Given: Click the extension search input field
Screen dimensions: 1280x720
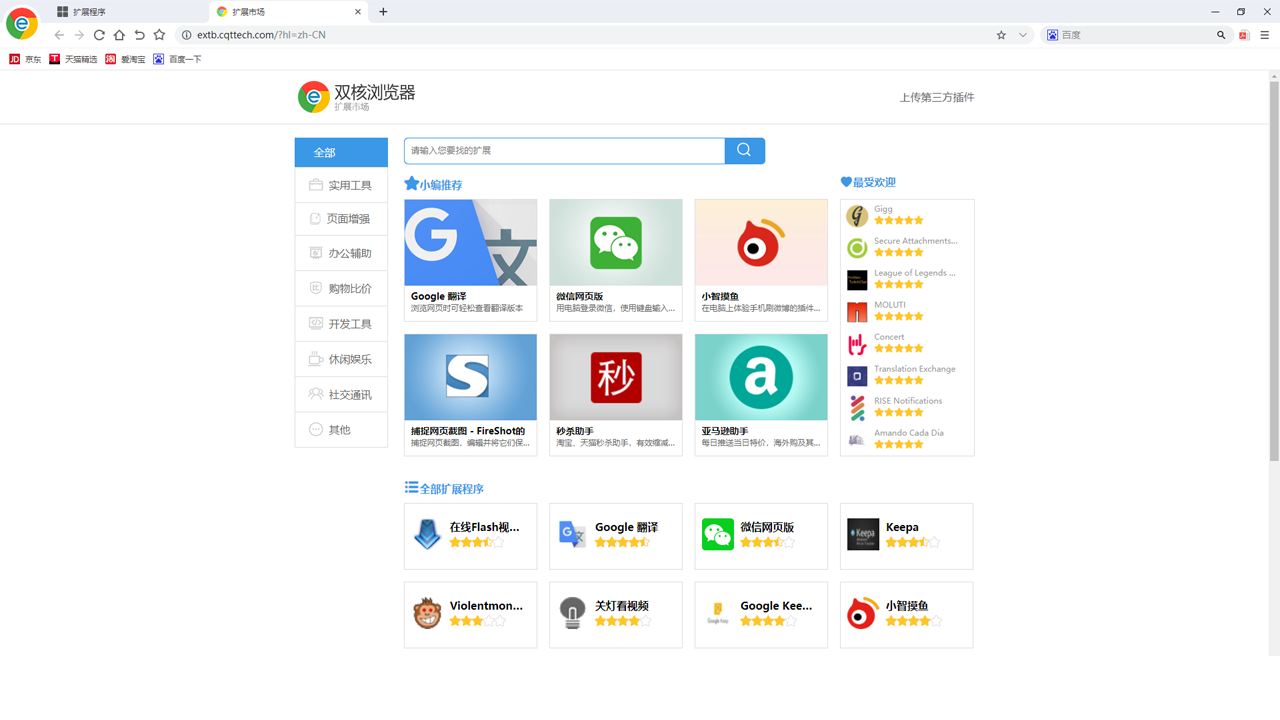Looking at the screenshot, I should point(563,150).
